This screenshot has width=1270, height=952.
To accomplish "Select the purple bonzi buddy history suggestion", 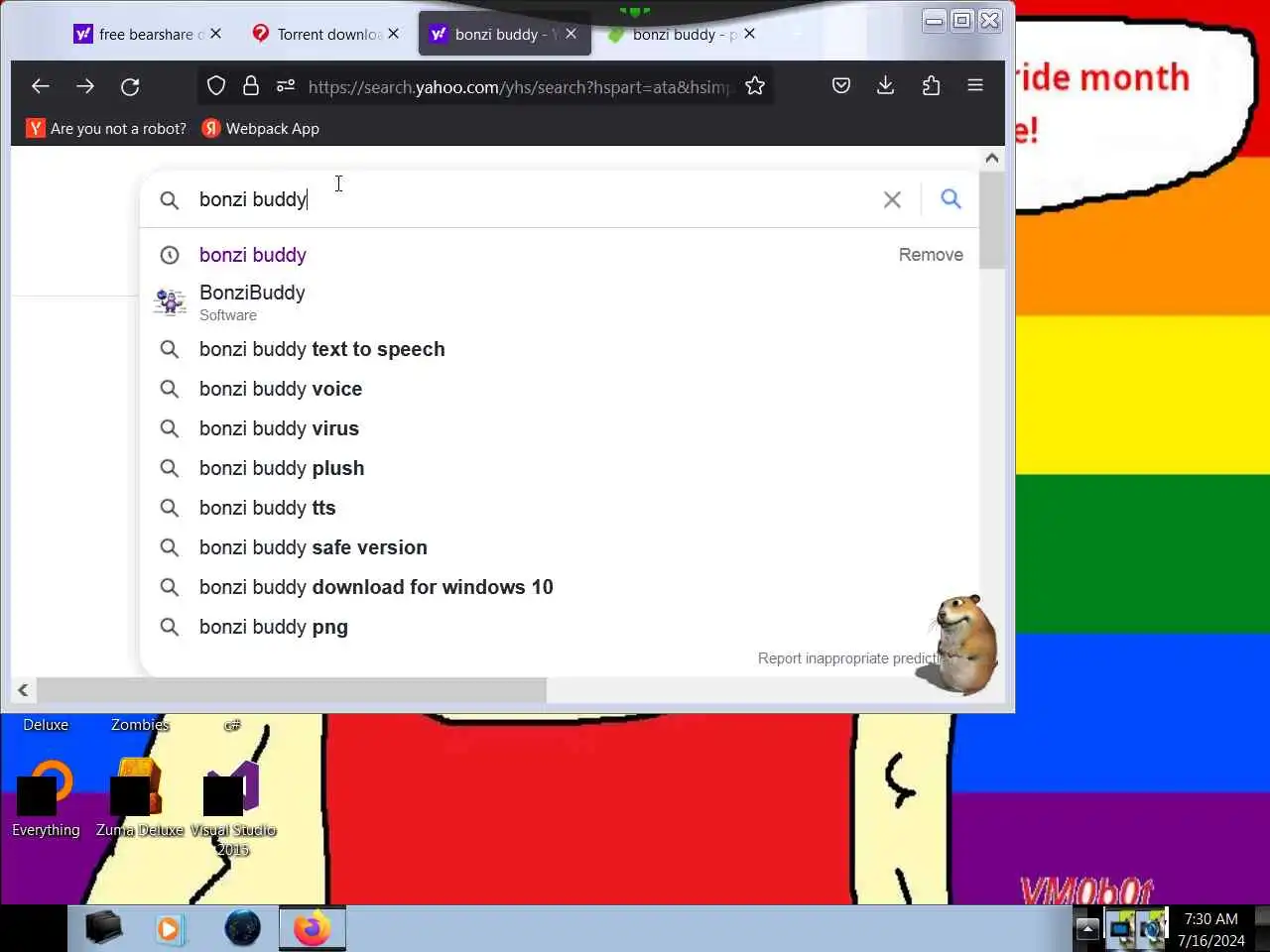I will click(252, 255).
